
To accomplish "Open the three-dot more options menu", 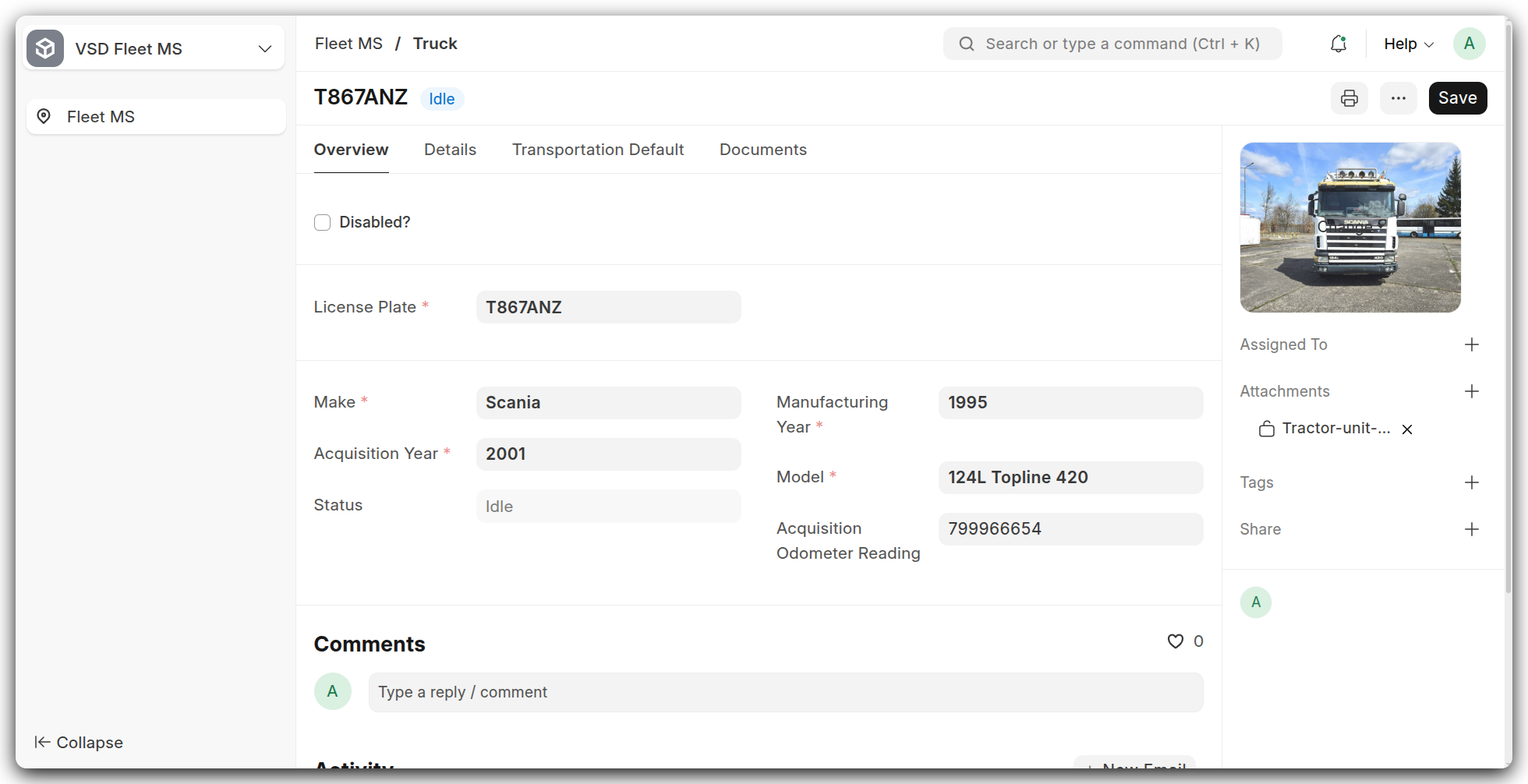I will tap(1399, 98).
